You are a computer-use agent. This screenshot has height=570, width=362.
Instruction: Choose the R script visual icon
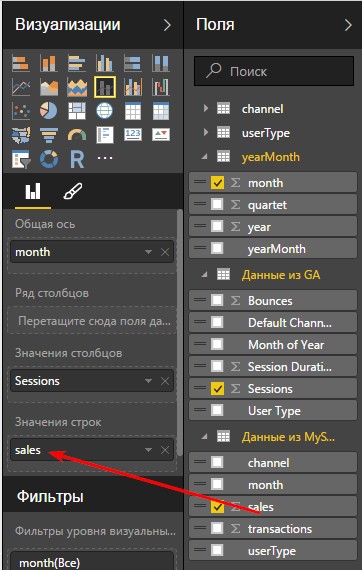(77, 159)
